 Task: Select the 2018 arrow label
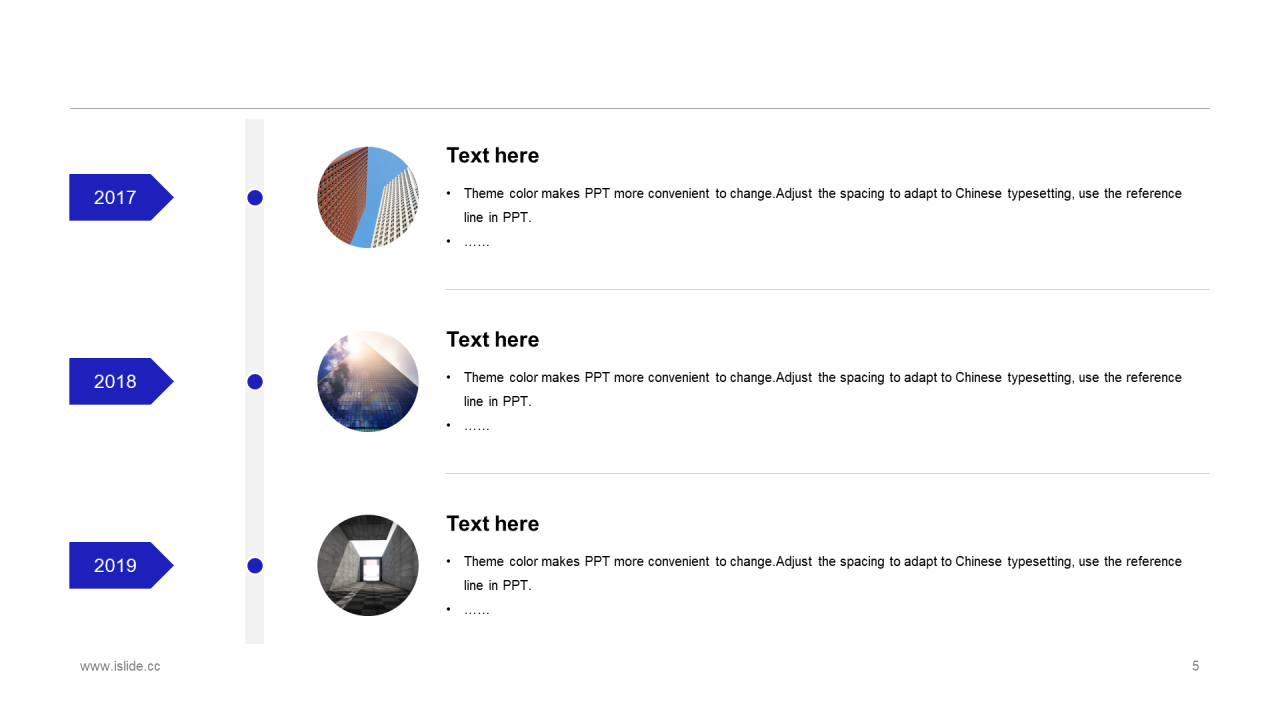[x=121, y=381]
